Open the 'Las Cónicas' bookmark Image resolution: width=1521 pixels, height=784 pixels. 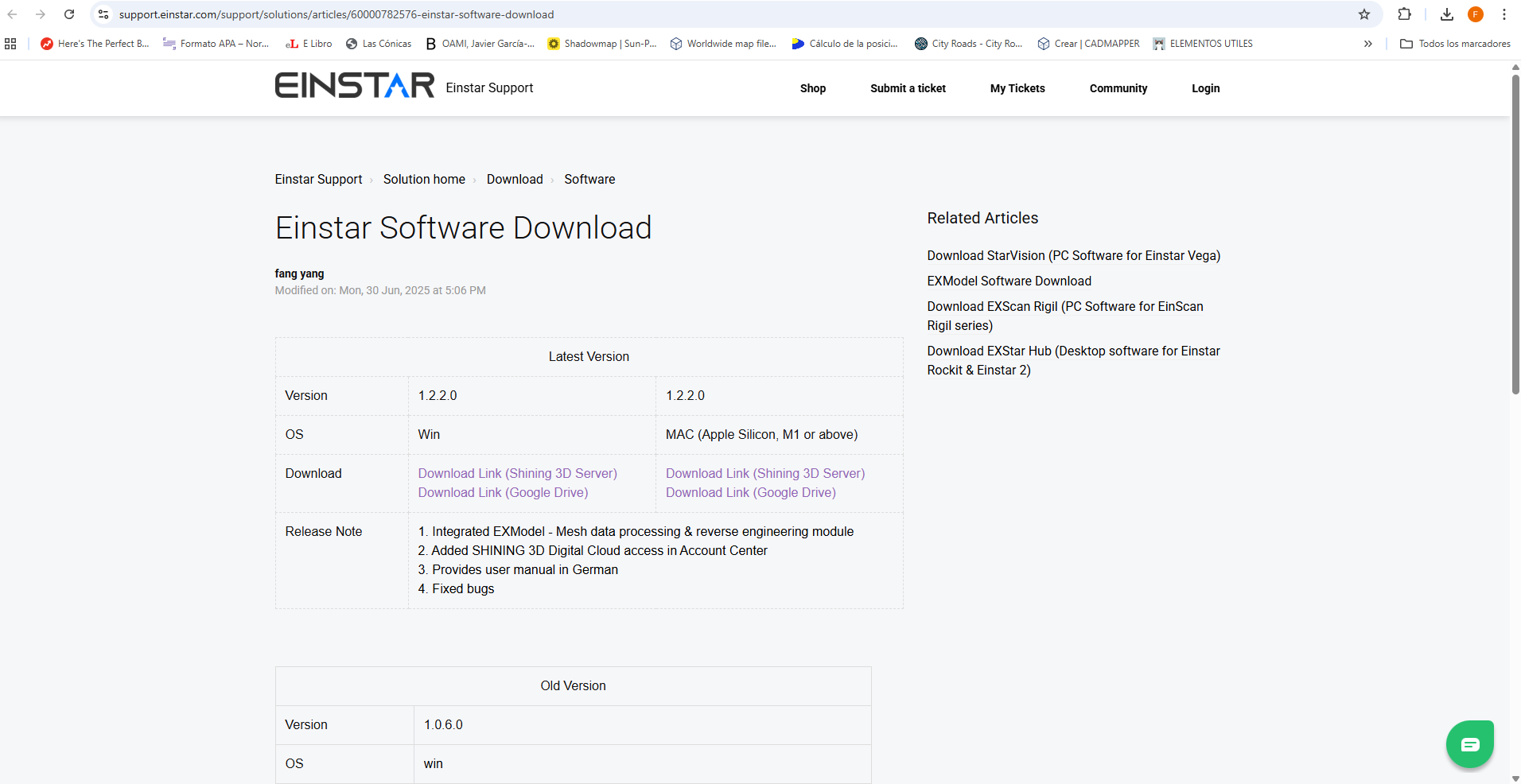pos(379,44)
